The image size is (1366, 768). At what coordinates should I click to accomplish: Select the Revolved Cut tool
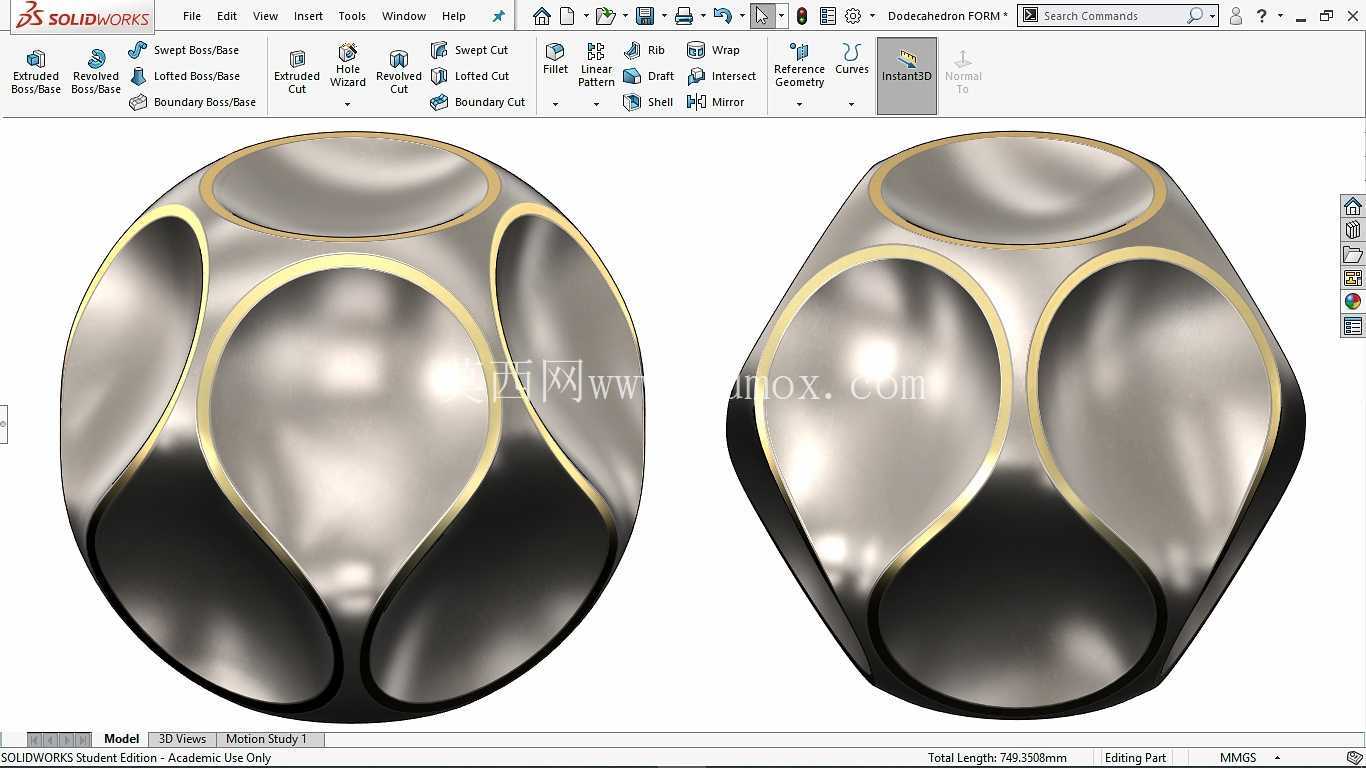pos(399,73)
